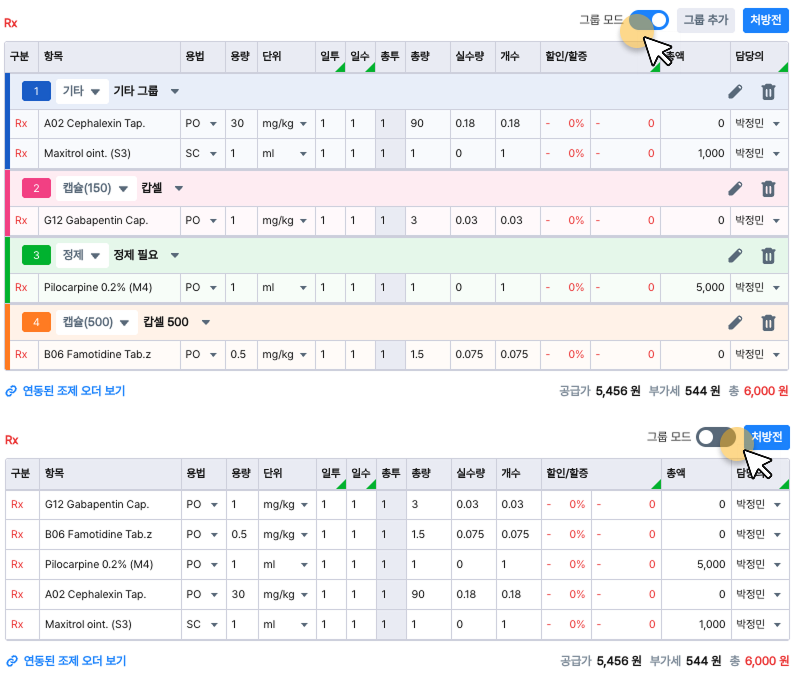The height and width of the screenshot is (682, 799).
Task: Click 공급가 5,456 원 under ungrouped table
Action: pos(601,661)
